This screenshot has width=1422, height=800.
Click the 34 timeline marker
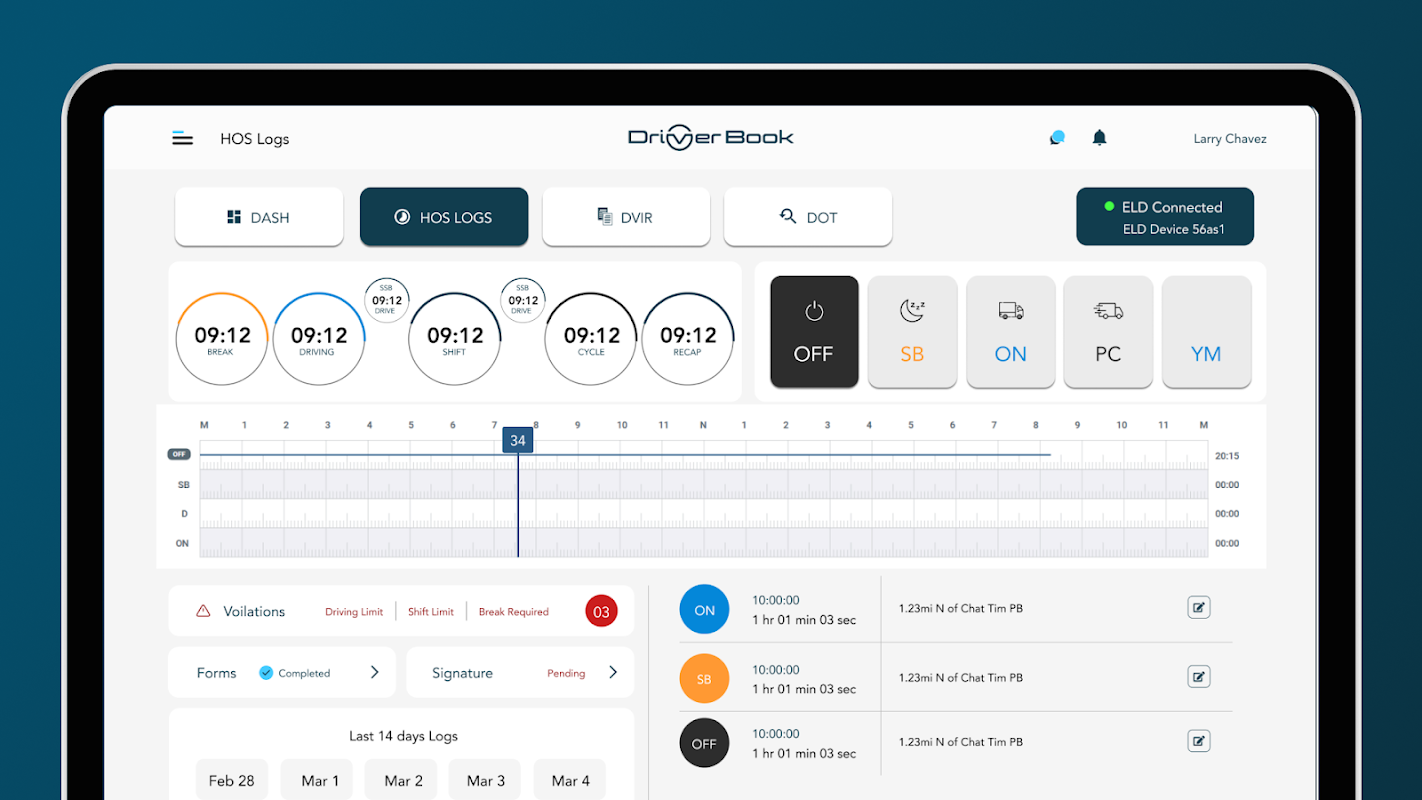517,440
